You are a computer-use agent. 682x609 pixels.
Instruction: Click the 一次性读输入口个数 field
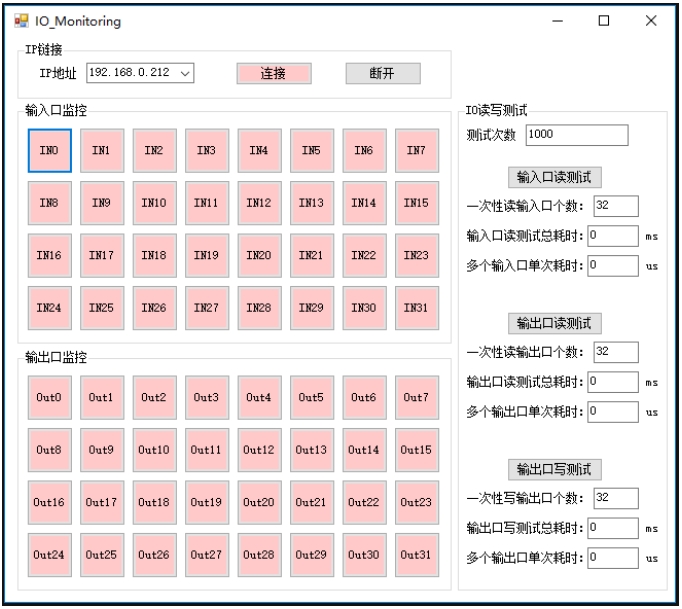[616, 206]
